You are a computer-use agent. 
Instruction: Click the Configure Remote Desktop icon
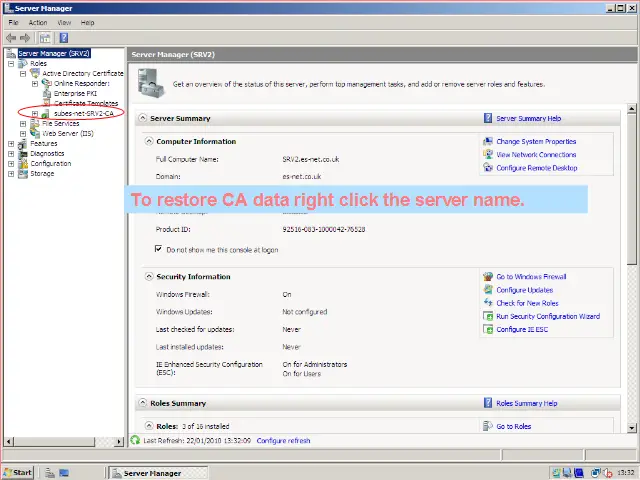(x=488, y=167)
